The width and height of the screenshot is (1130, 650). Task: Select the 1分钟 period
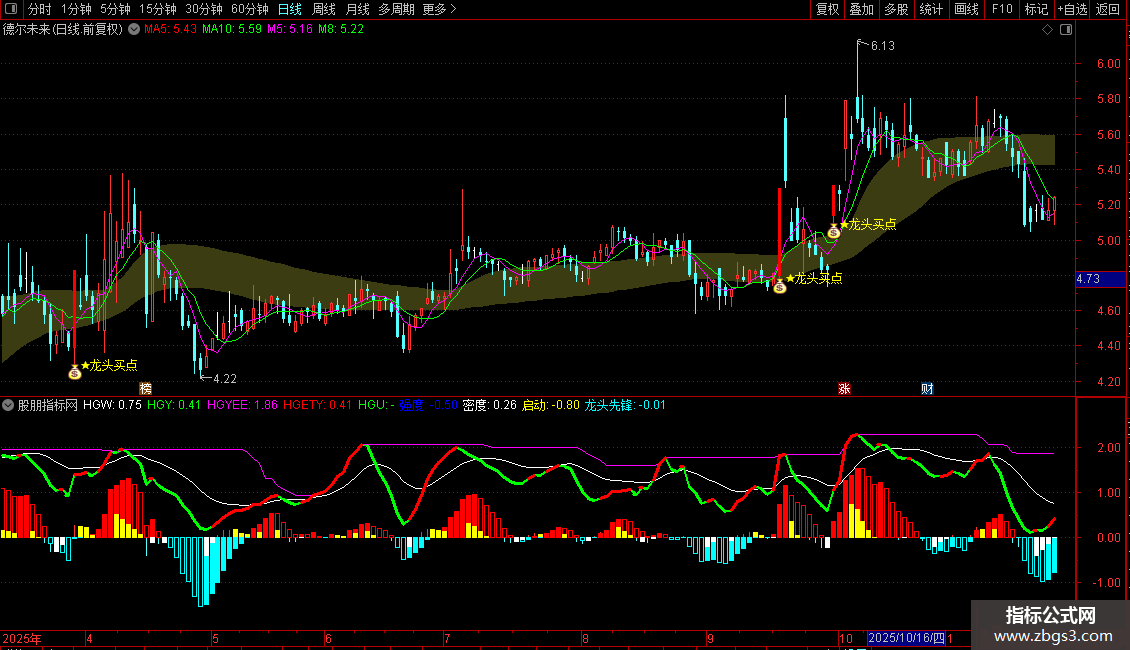pyautogui.click(x=76, y=9)
